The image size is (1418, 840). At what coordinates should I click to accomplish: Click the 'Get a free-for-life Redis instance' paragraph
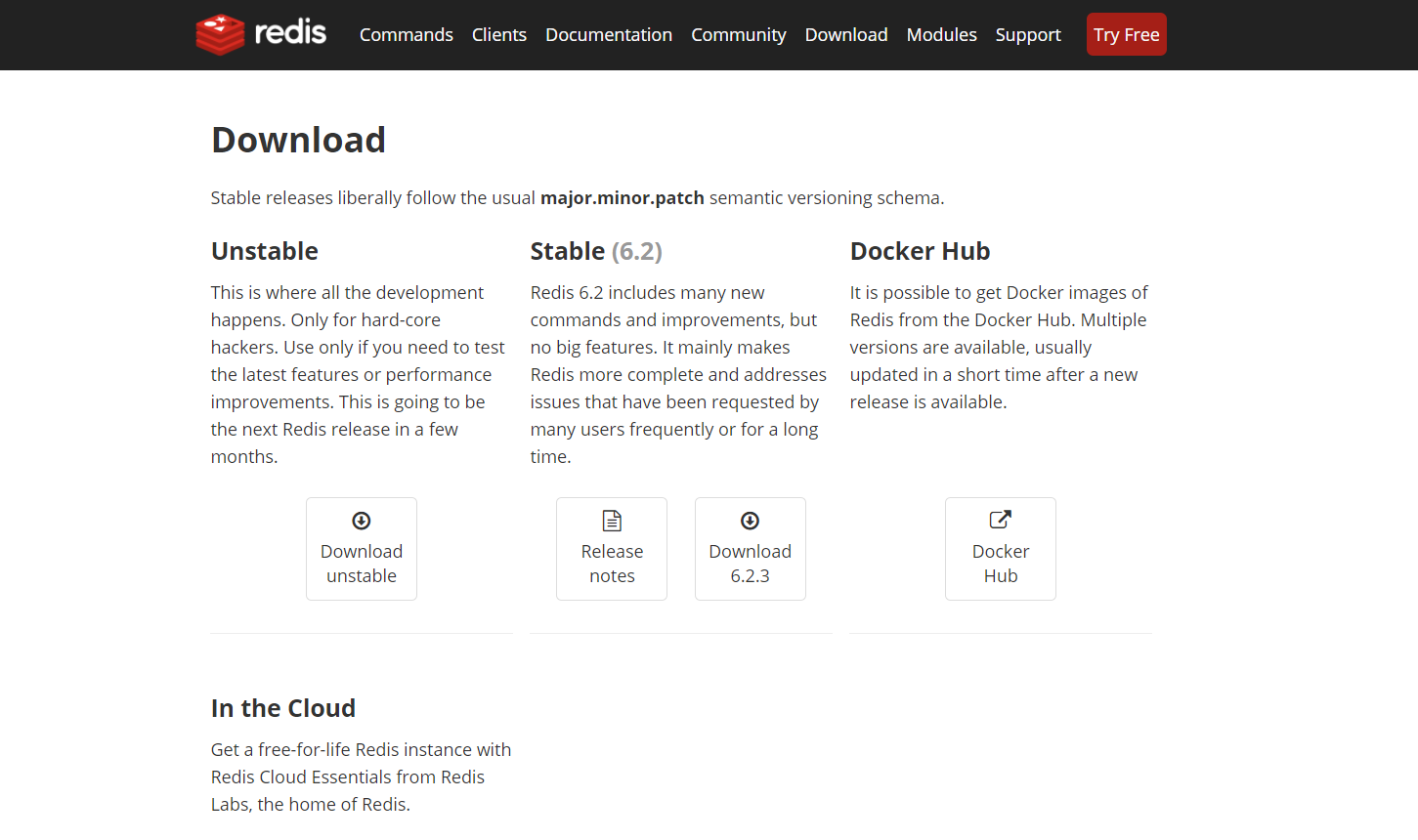[x=362, y=777]
